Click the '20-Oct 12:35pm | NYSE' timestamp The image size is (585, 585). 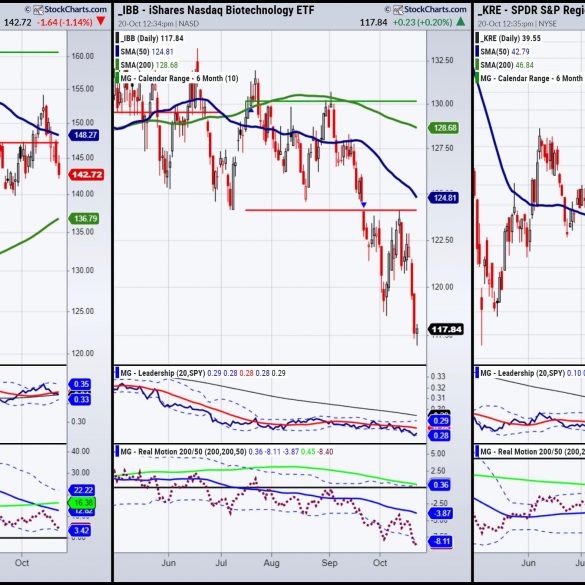[518, 24]
